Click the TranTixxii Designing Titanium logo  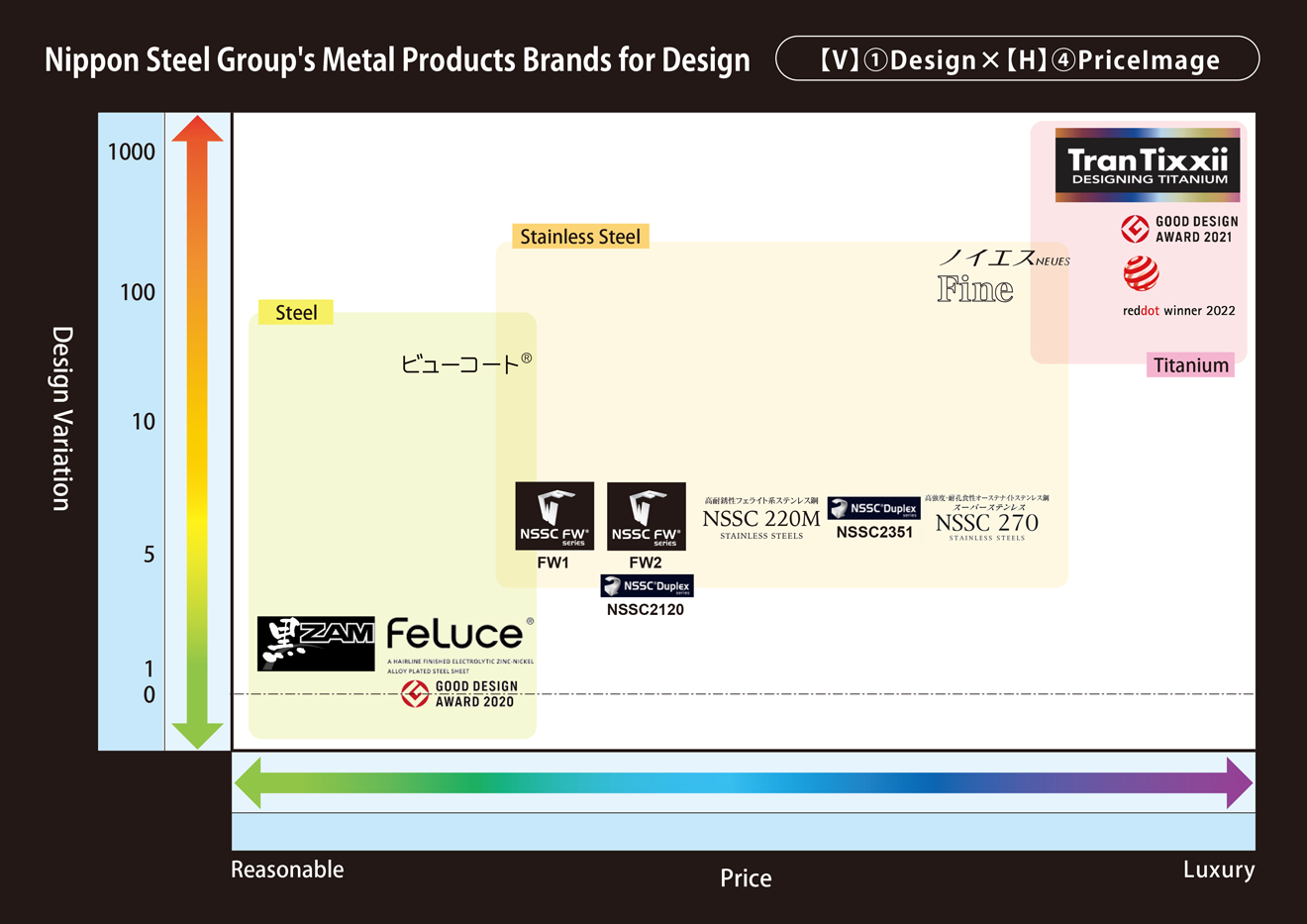[1148, 165]
